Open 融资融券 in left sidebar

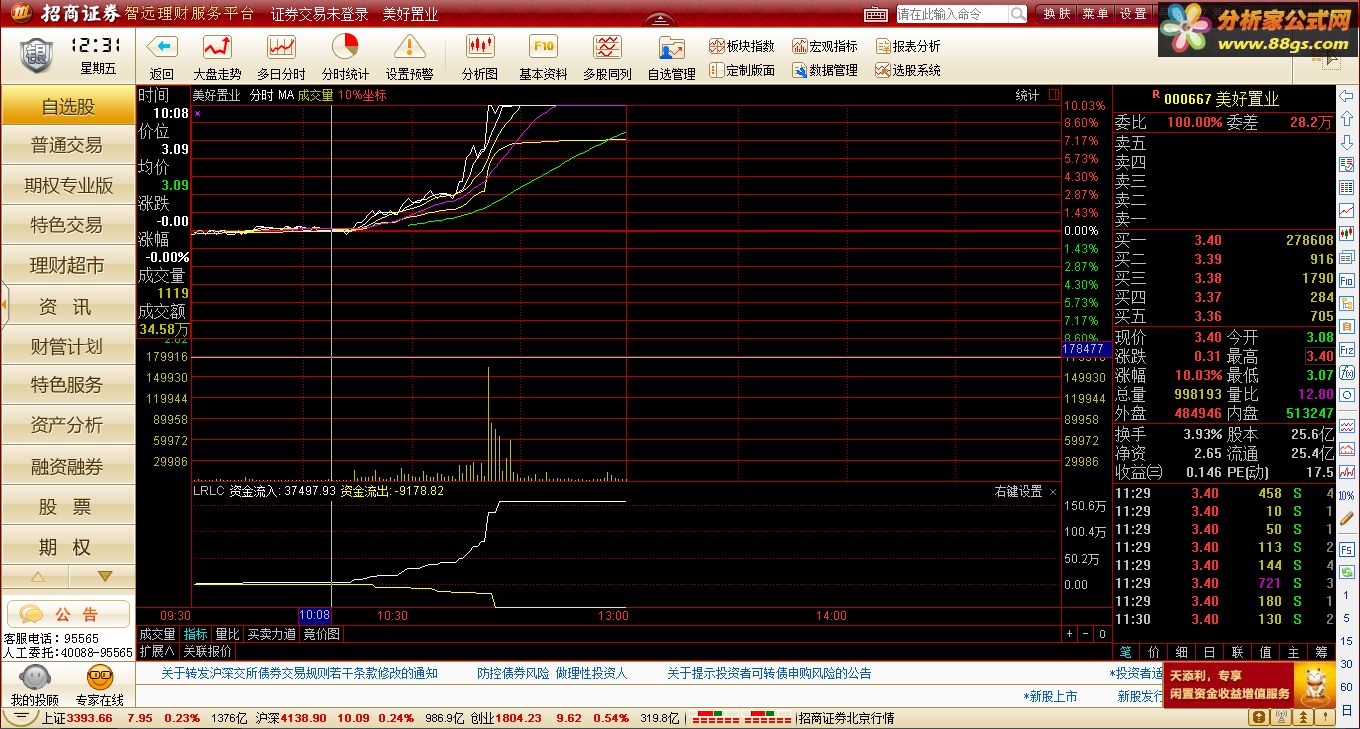tap(68, 466)
